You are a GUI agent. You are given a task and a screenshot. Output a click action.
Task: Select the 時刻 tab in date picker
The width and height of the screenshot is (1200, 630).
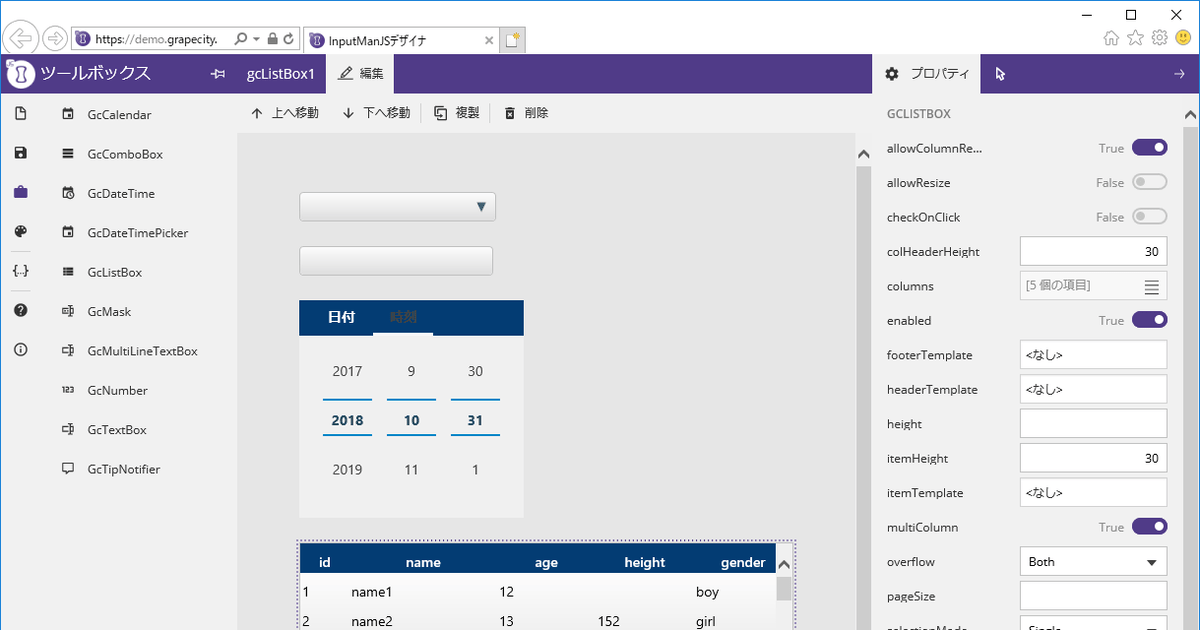point(403,318)
